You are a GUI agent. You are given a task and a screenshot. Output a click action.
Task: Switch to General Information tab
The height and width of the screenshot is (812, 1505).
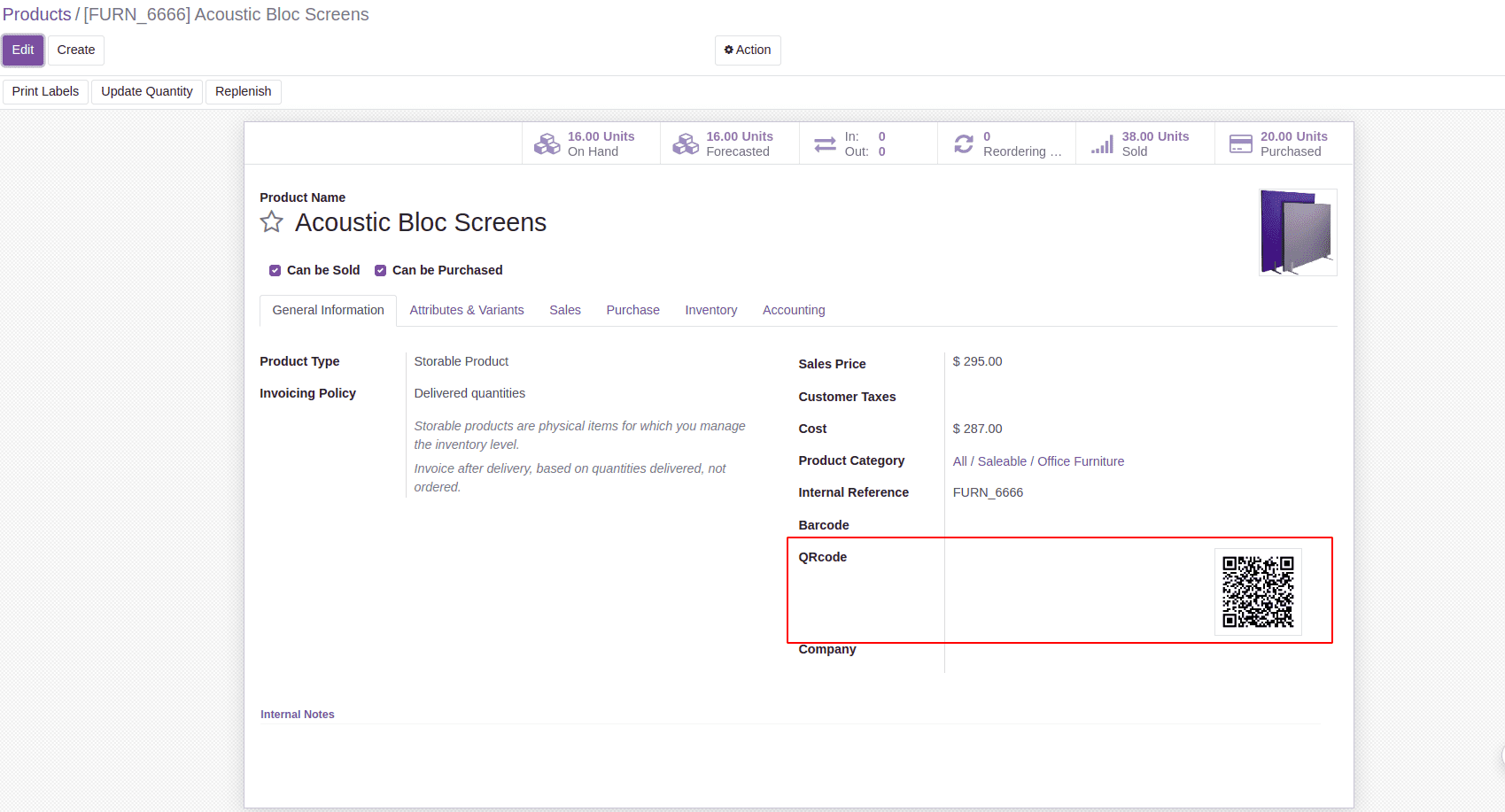[328, 310]
